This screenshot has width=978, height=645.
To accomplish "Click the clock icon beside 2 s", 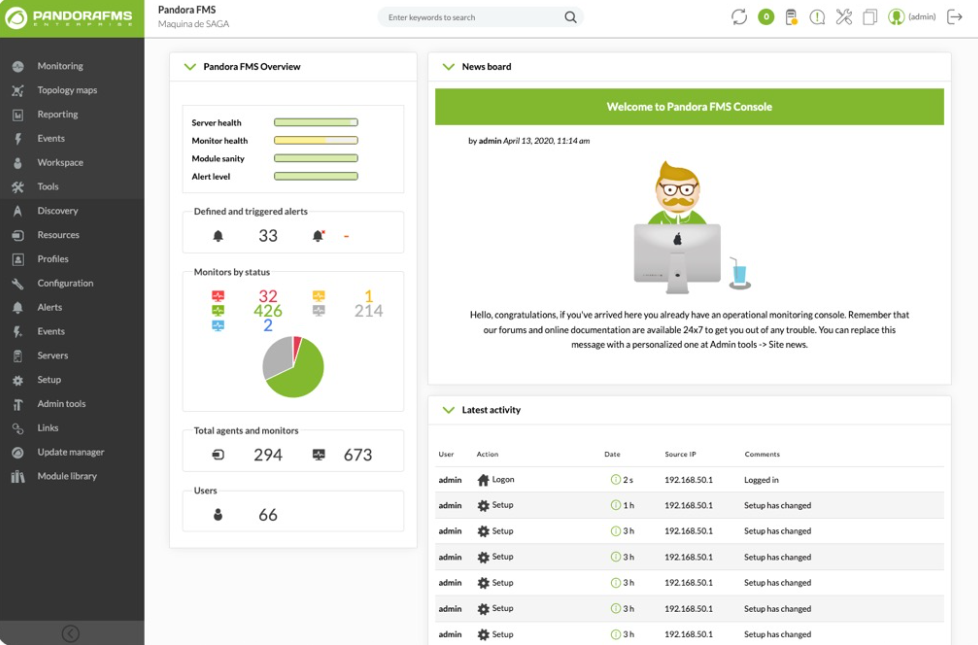I will pos(616,480).
